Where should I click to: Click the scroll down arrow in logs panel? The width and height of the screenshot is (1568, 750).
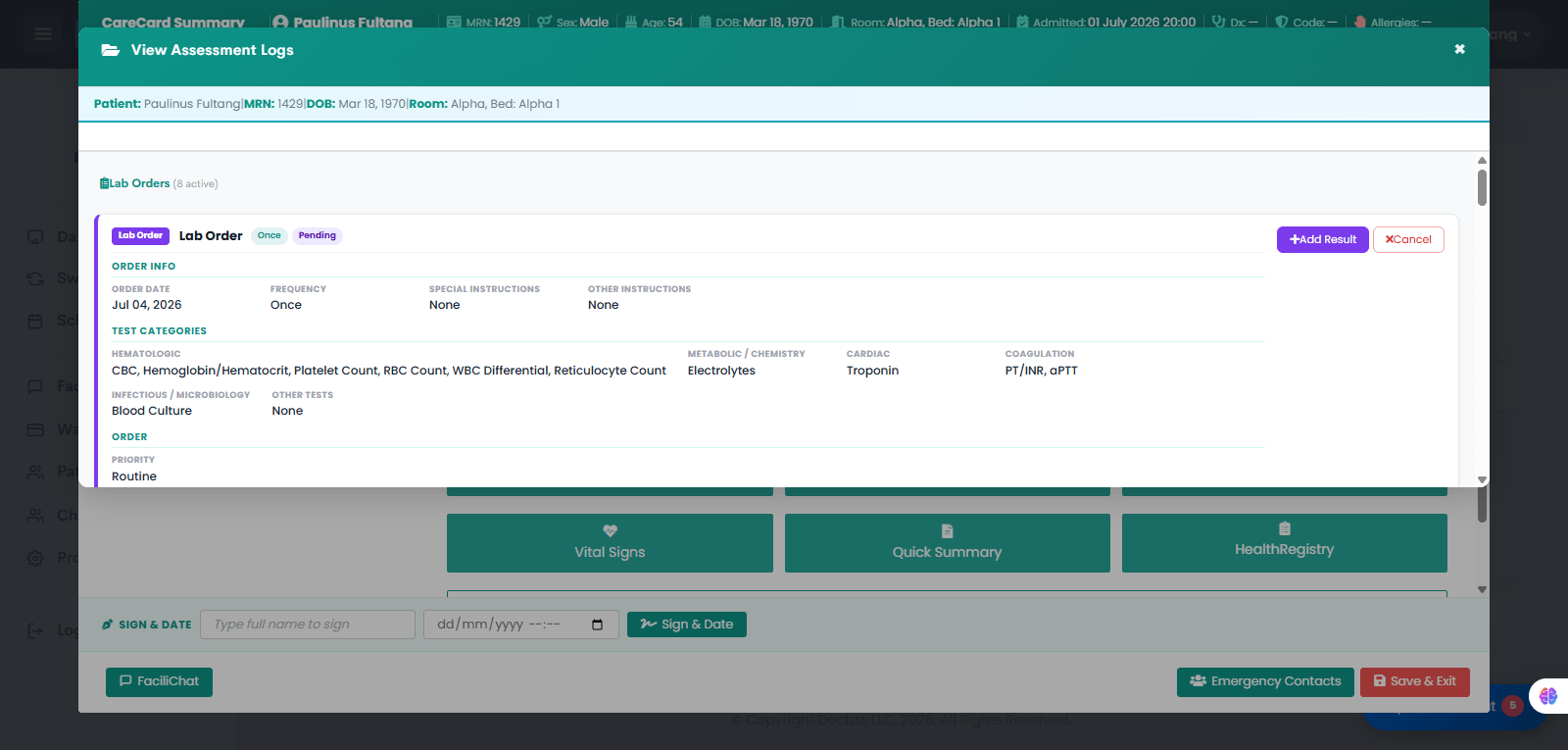[1482, 480]
